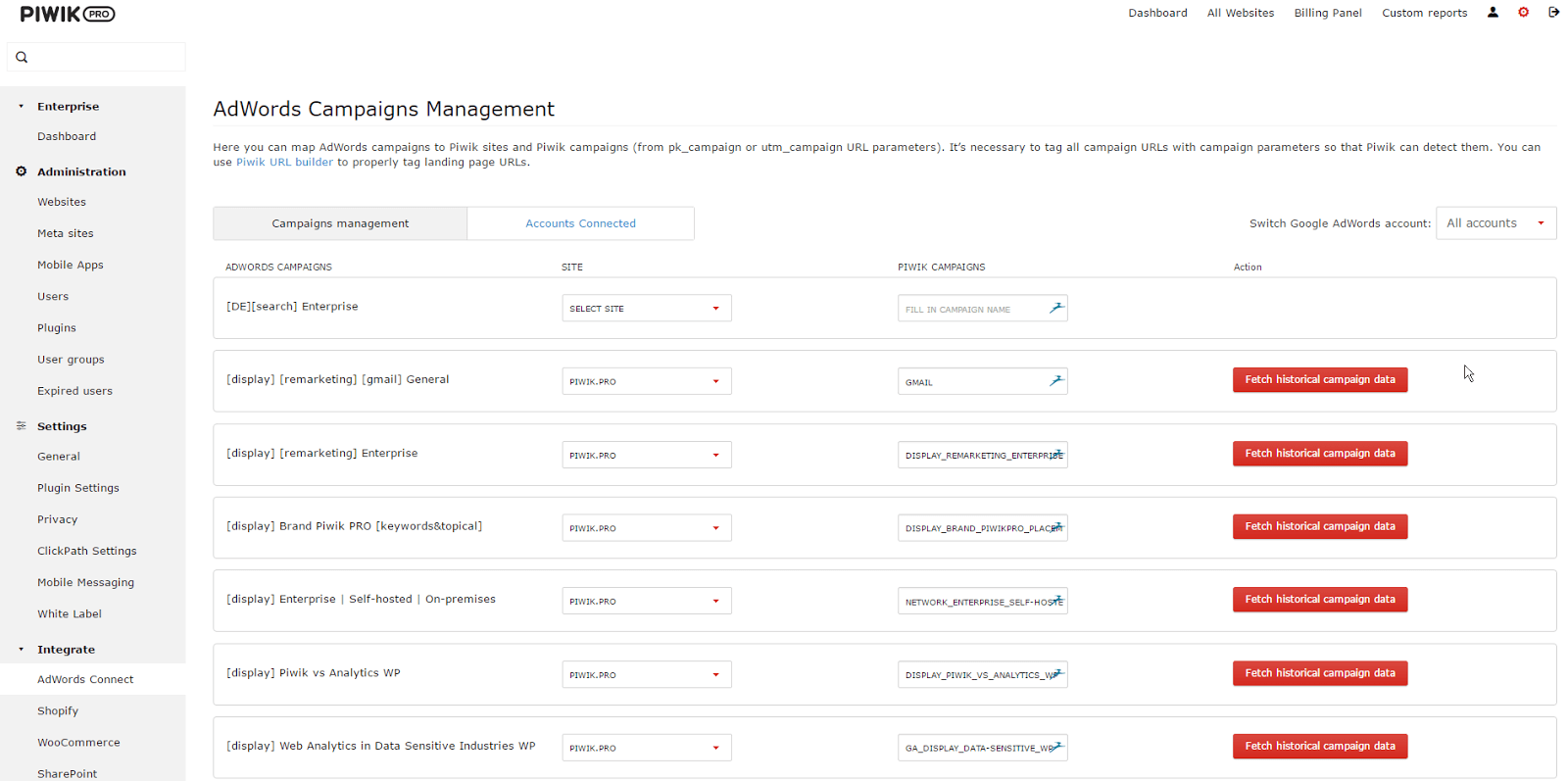Fetch historical data for [remarketing] Enterprise campaign

[x=1320, y=453]
